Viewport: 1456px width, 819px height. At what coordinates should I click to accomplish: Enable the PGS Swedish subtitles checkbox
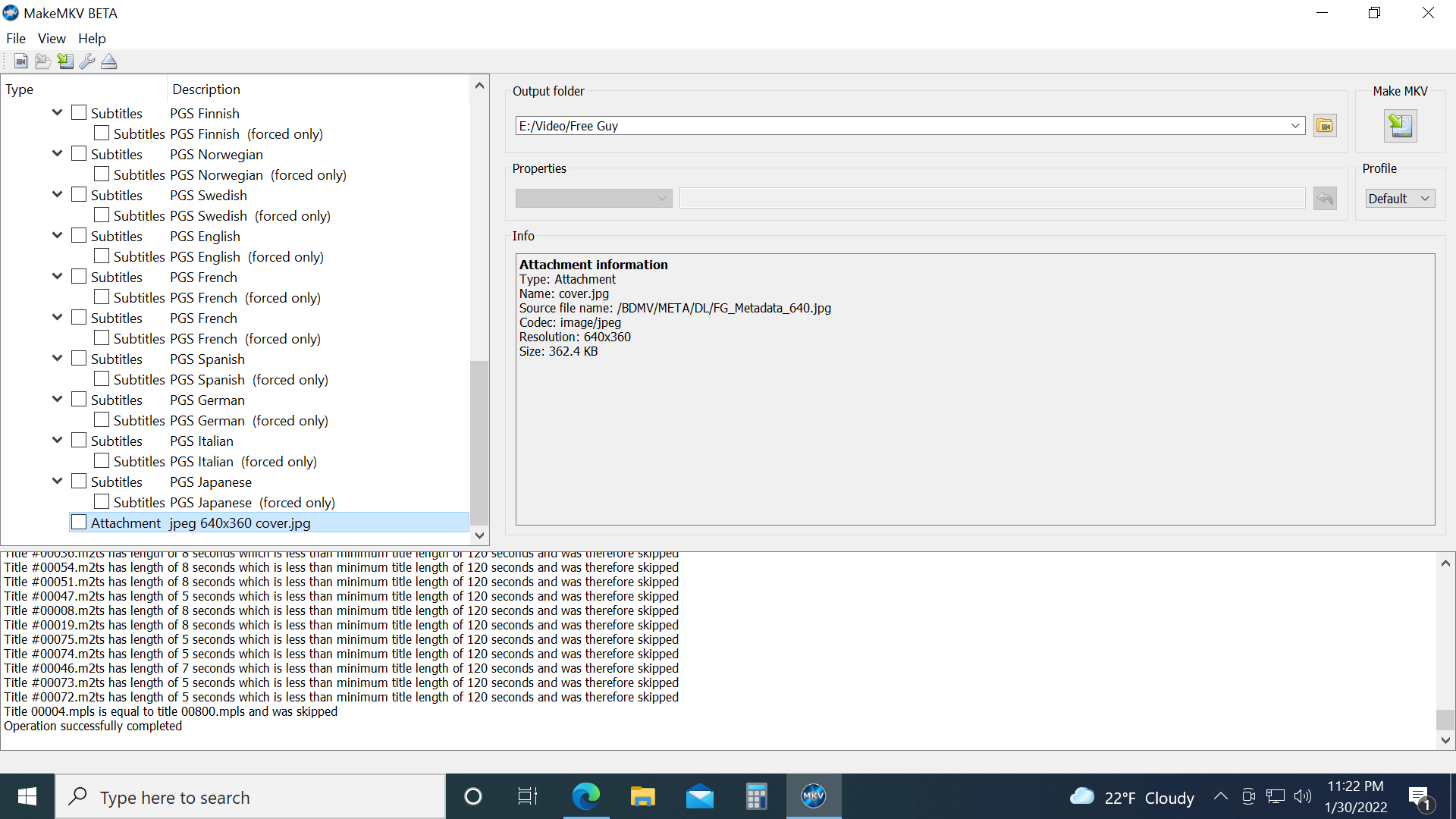click(79, 194)
